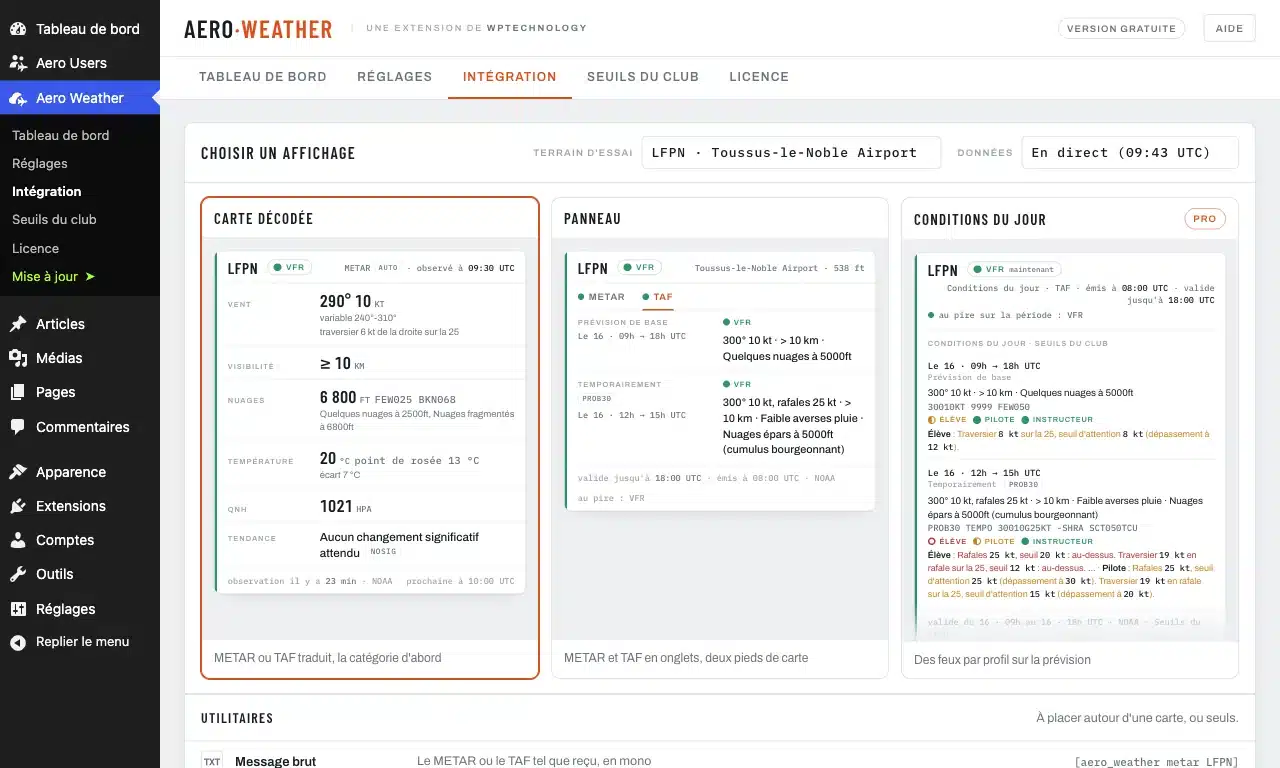Click 'Des feux par profil' caption
The image size is (1280, 768).
(x=1002, y=660)
